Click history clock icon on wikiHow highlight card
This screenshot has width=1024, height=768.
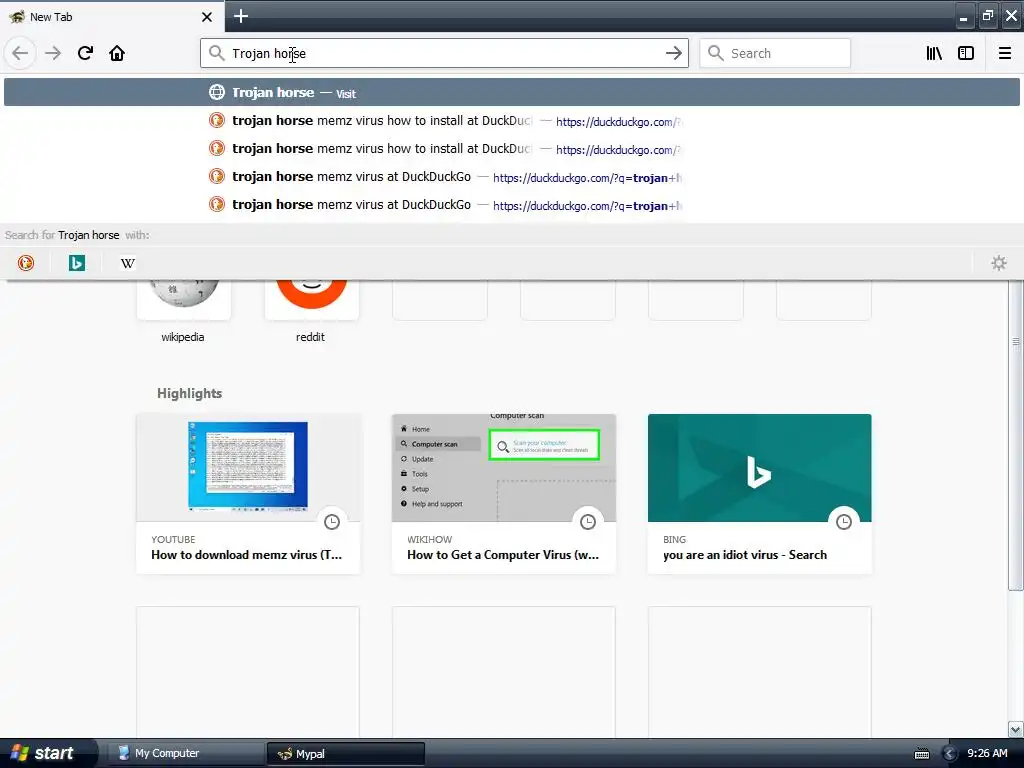(588, 522)
